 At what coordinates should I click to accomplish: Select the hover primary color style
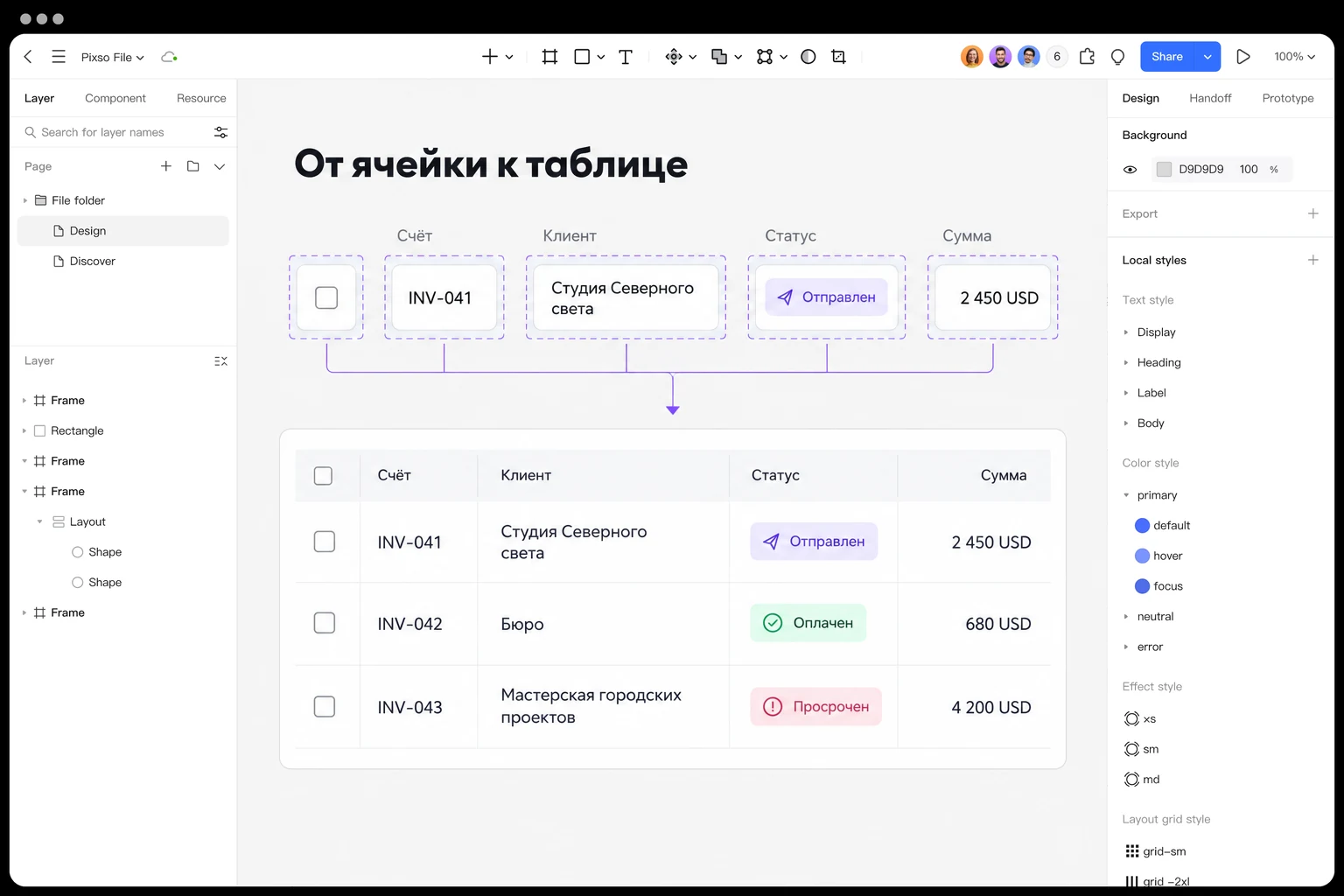point(1158,556)
